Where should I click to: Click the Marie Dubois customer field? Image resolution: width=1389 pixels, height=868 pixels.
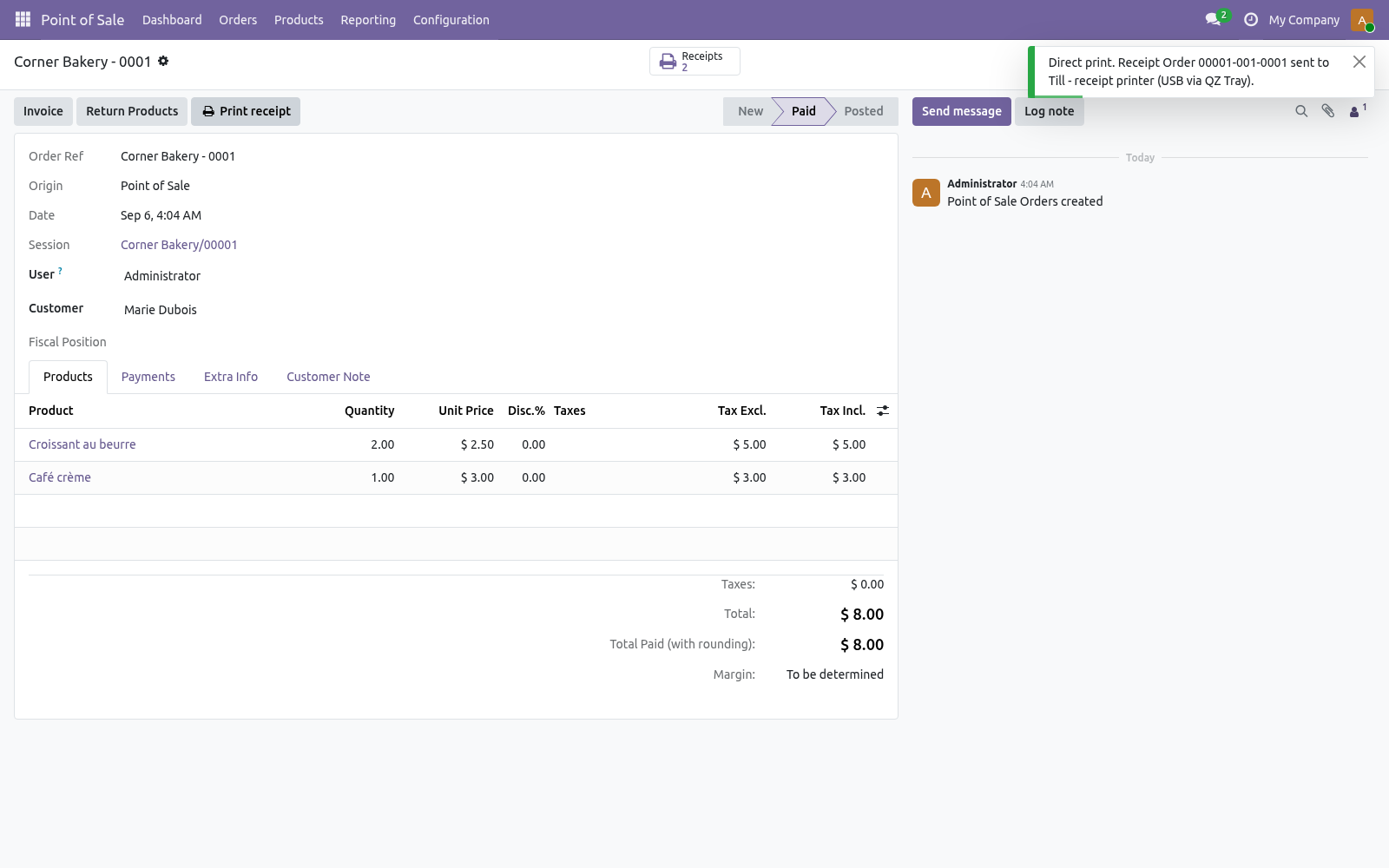(161, 310)
